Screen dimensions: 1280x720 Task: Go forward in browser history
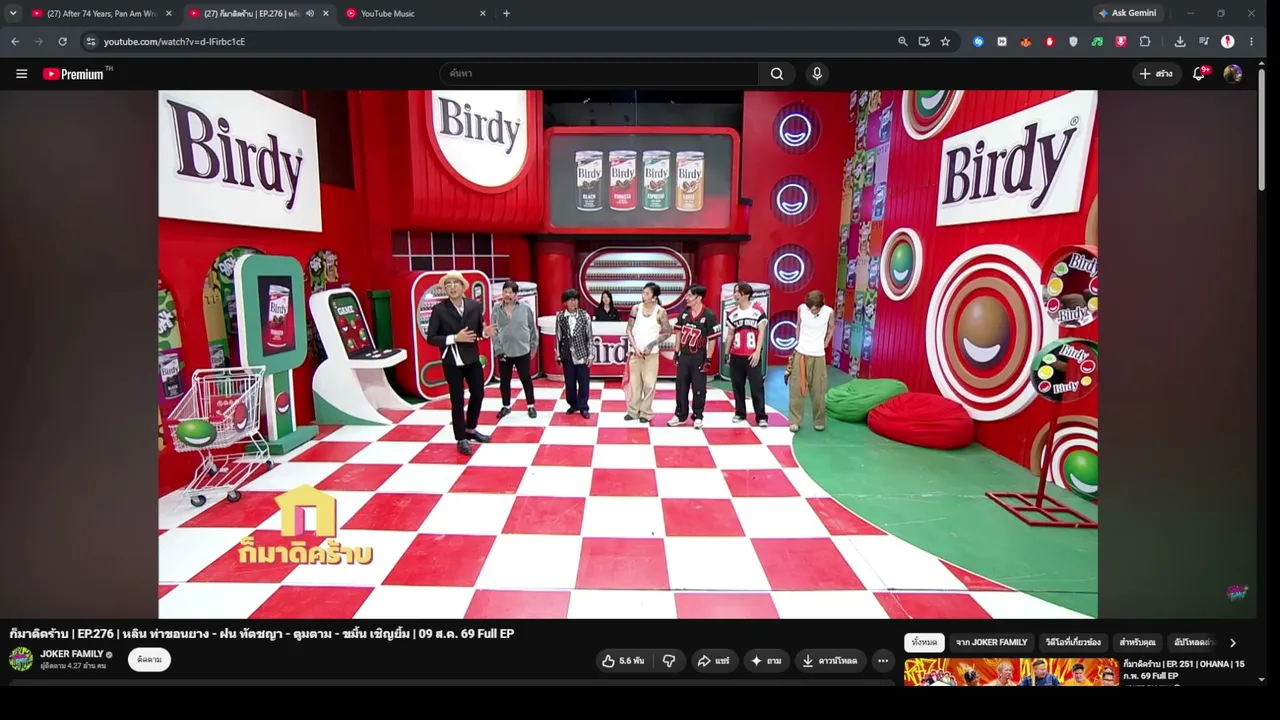39,42
